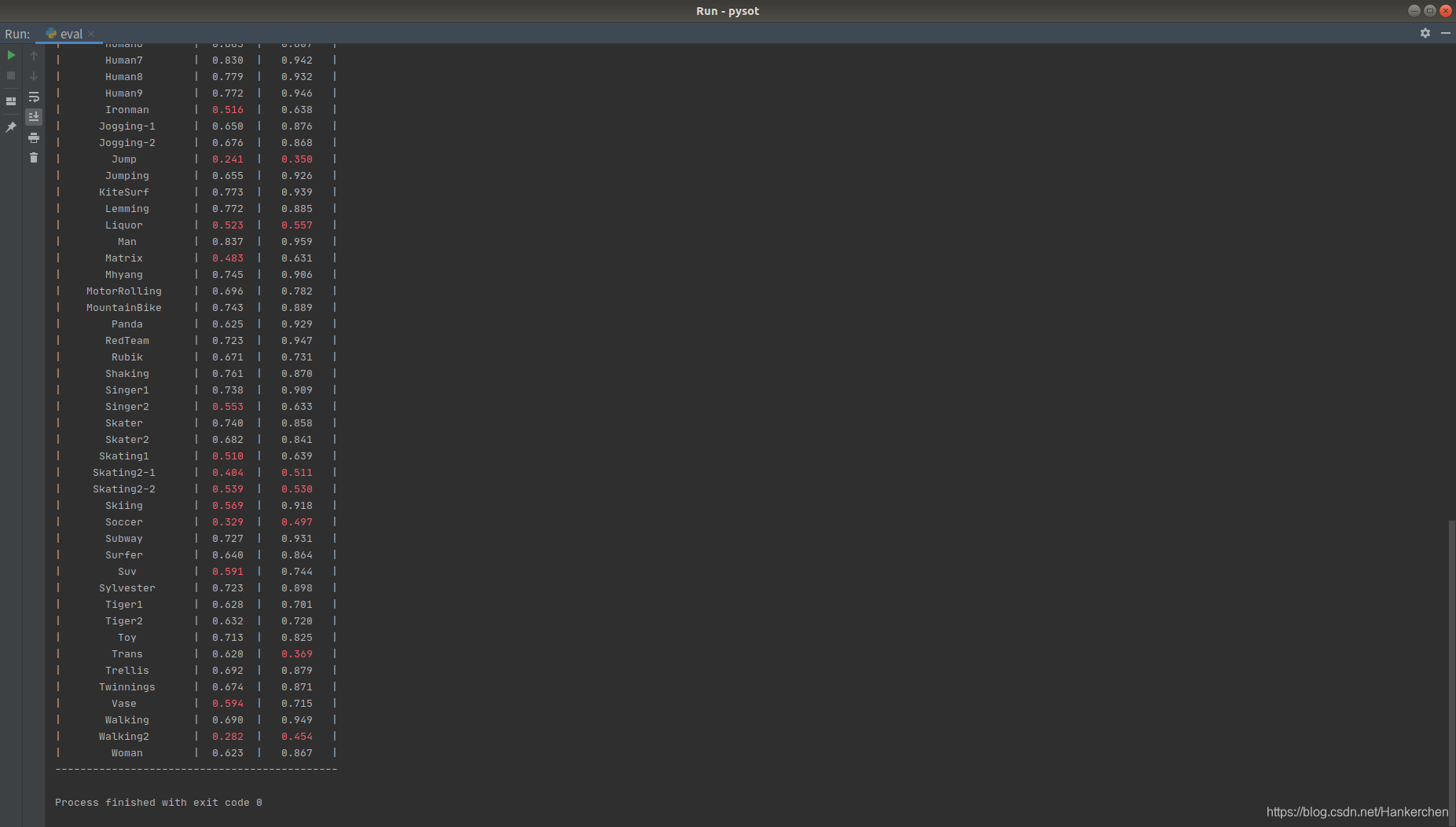Click the 'Singer2' row name
Image resolution: width=1456 pixels, height=827 pixels.
point(127,407)
